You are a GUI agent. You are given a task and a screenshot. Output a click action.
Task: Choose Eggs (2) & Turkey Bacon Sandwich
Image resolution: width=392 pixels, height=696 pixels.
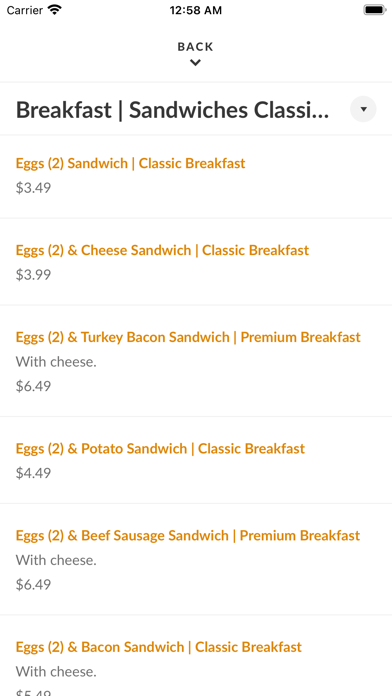tap(196, 361)
